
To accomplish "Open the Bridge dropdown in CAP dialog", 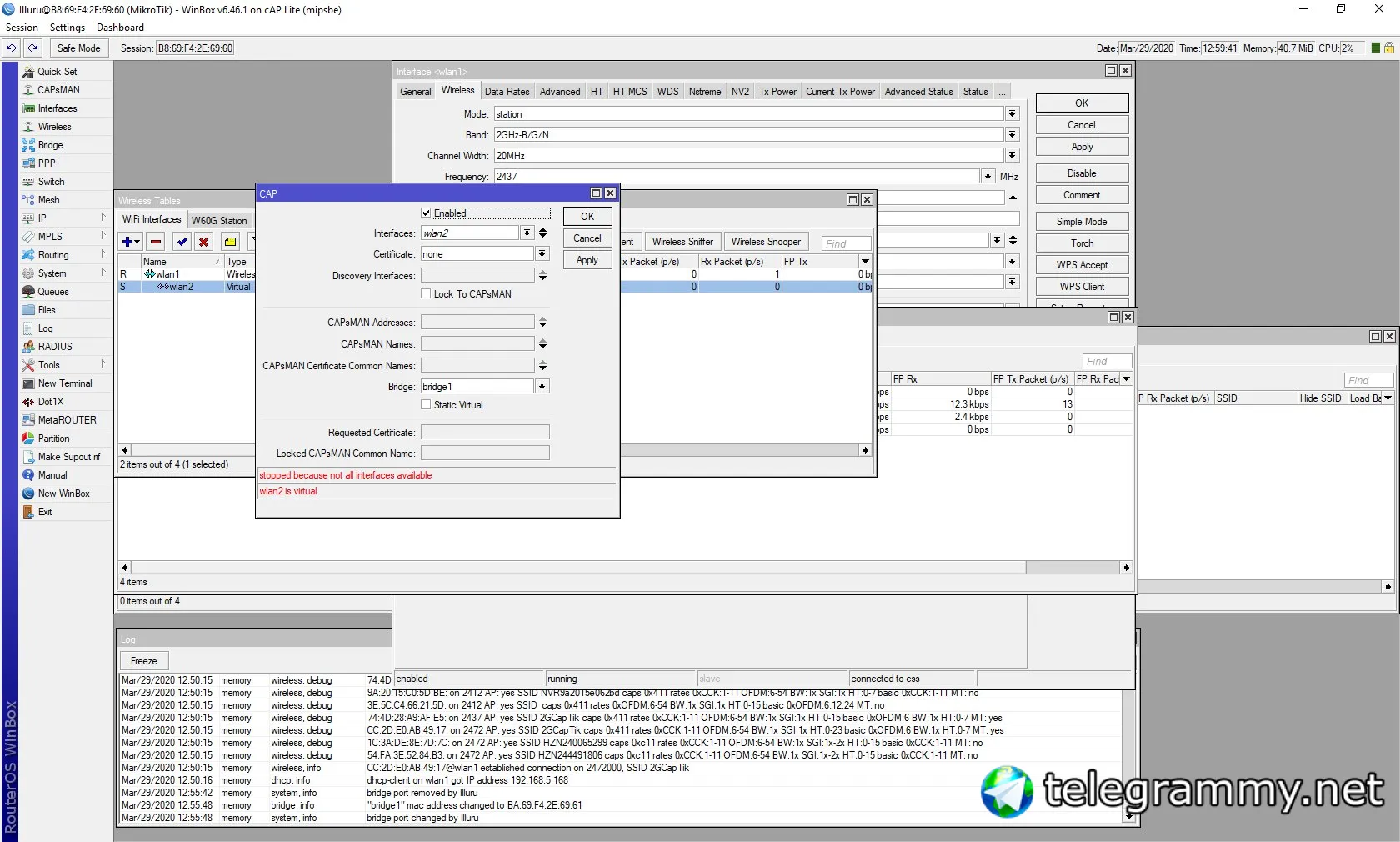I will tap(542, 387).
